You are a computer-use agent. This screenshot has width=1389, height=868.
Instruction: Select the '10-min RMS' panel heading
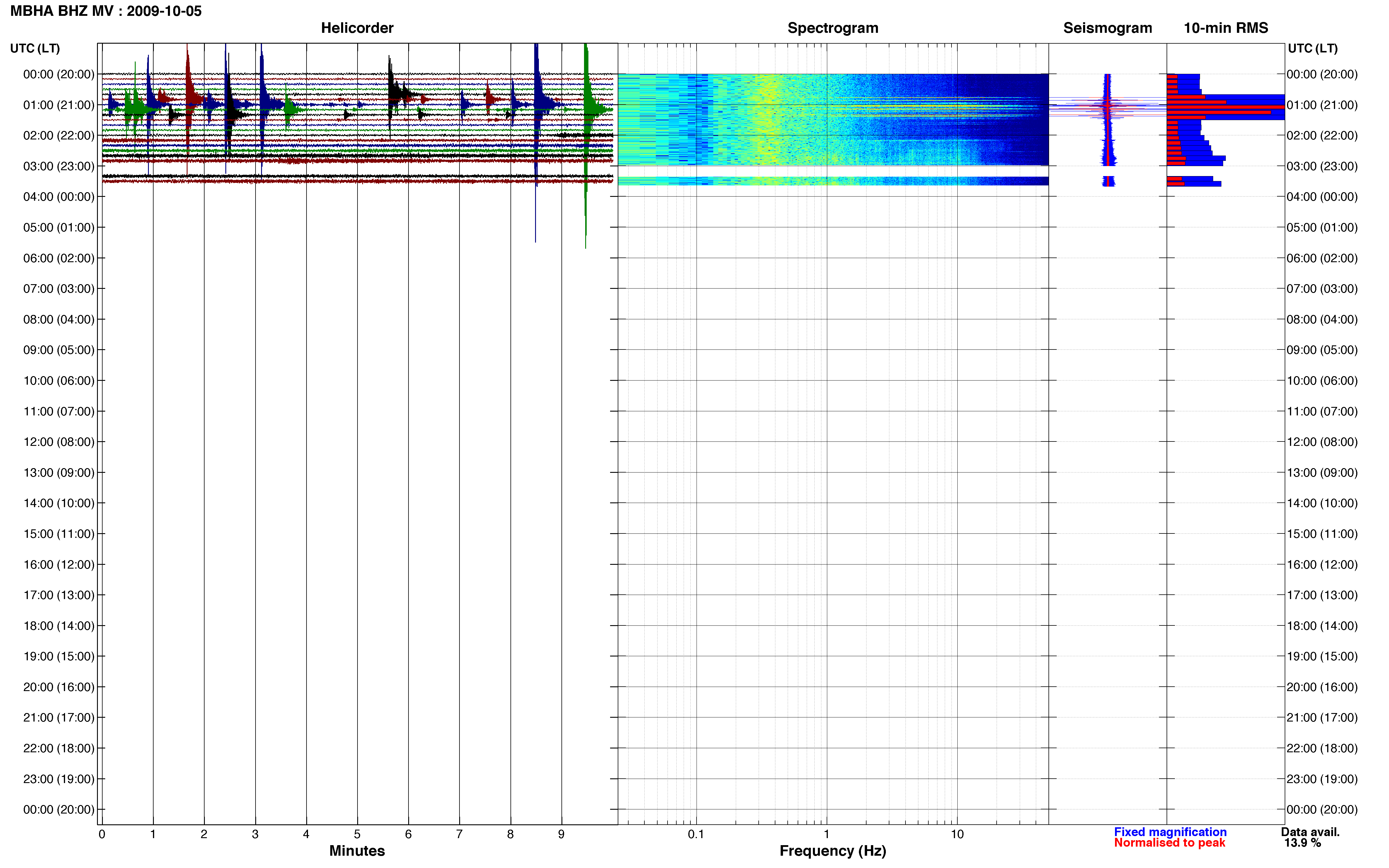[1225, 28]
